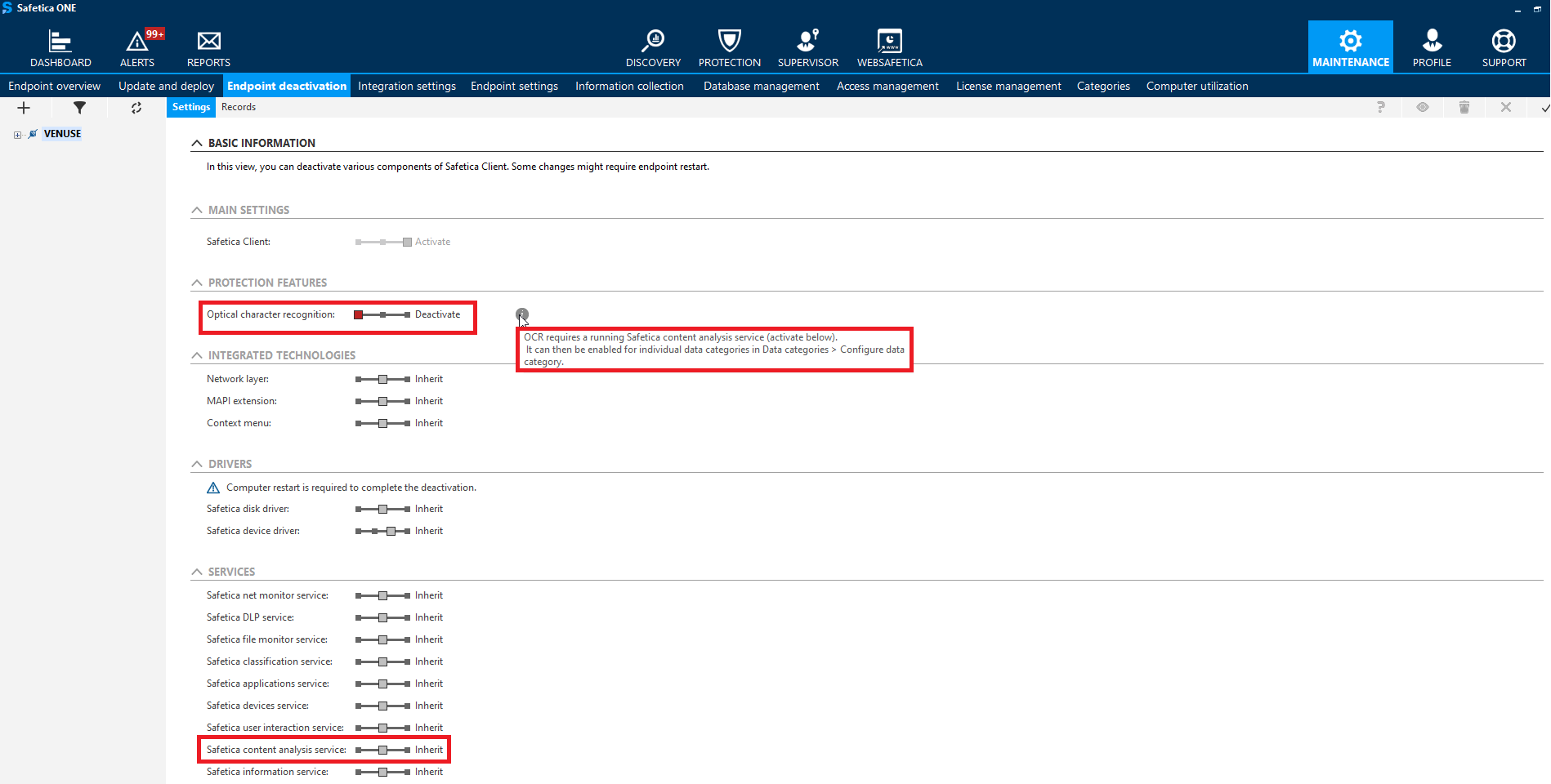Image resolution: width=1551 pixels, height=784 pixels.
Task: Click the refresh arrows icon
Action: tap(136, 108)
